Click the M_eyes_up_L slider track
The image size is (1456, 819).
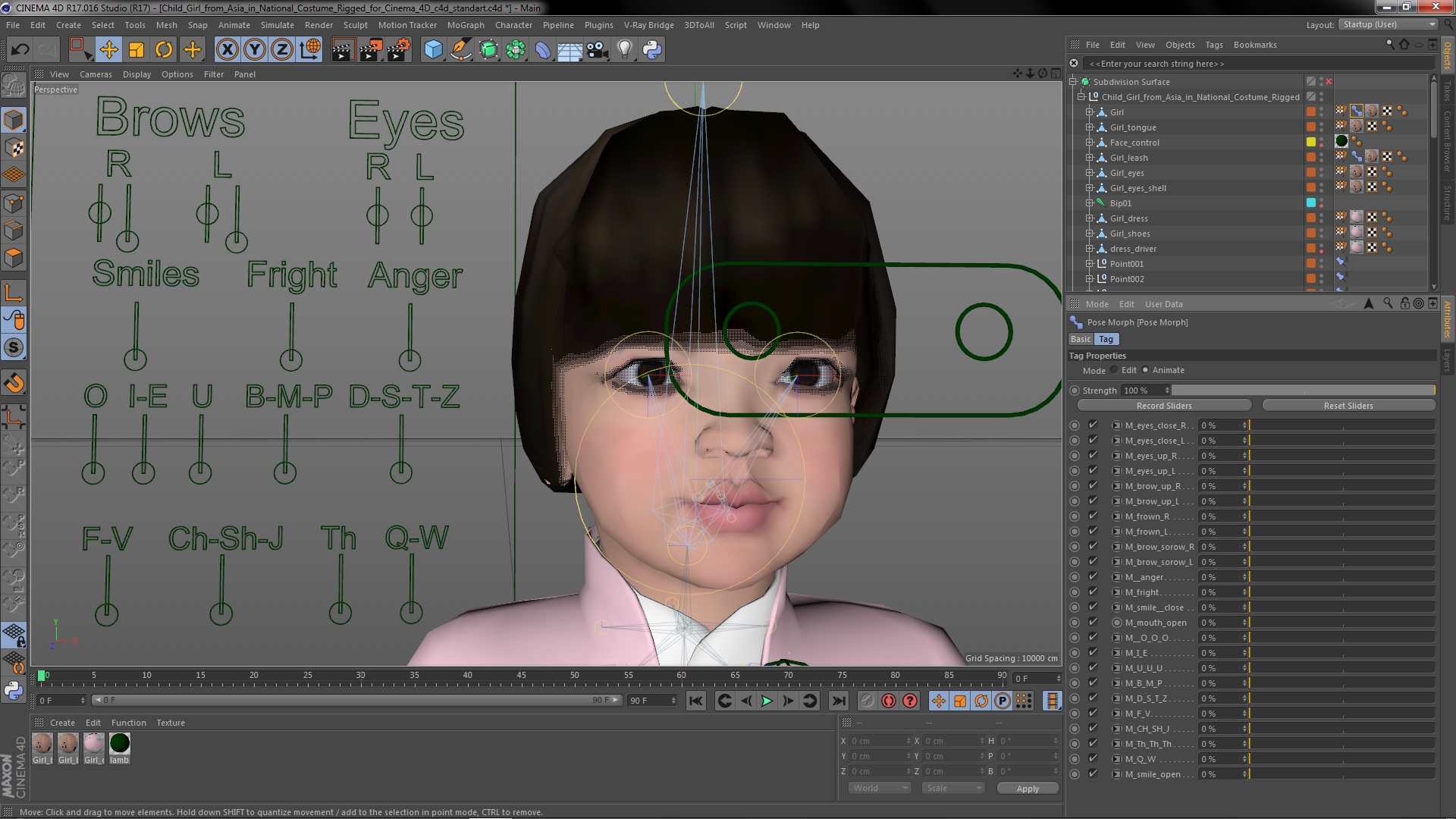pyautogui.click(x=1341, y=471)
